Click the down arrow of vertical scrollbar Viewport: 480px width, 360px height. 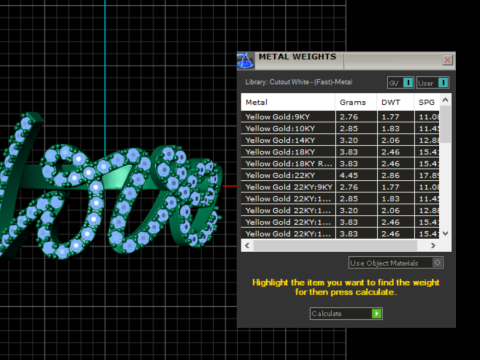(x=446, y=233)
